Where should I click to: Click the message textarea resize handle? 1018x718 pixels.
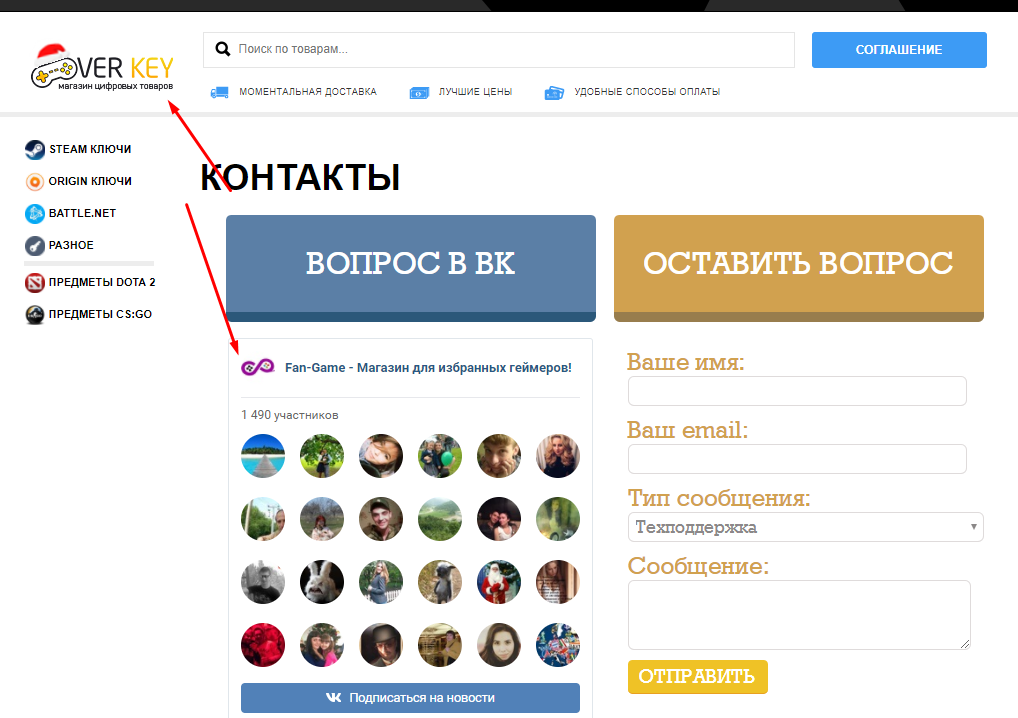click(x=965, y=643)
